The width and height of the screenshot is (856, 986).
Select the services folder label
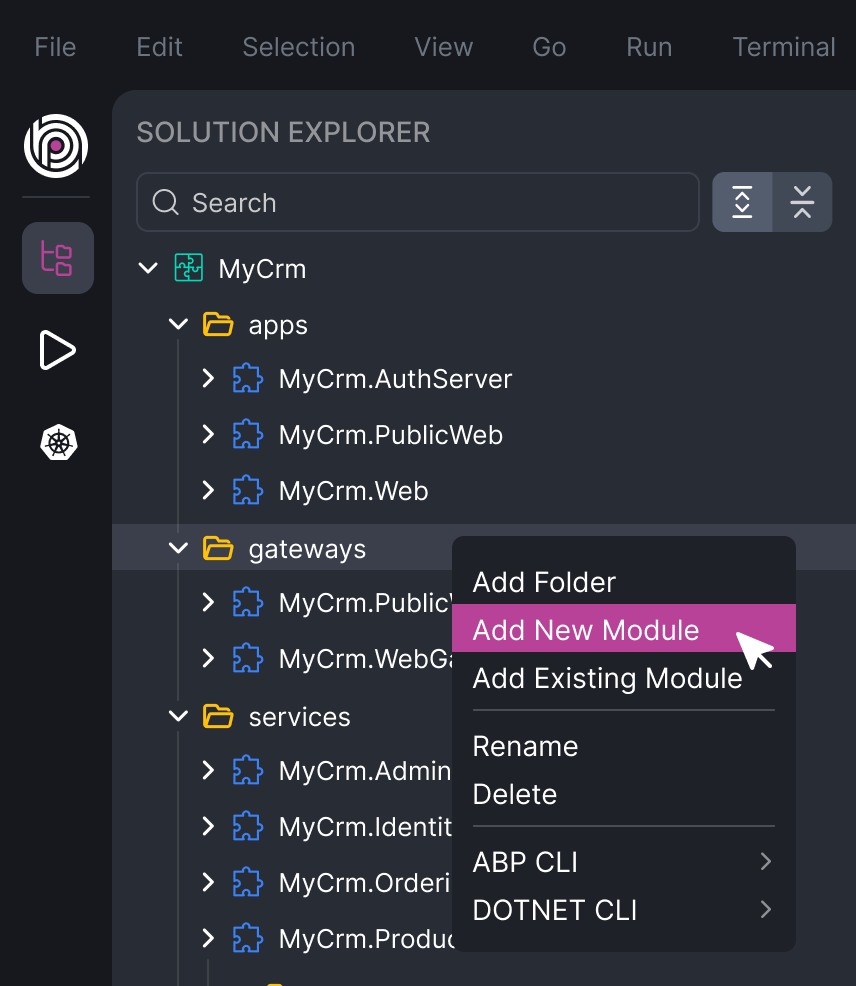[299, 717]
